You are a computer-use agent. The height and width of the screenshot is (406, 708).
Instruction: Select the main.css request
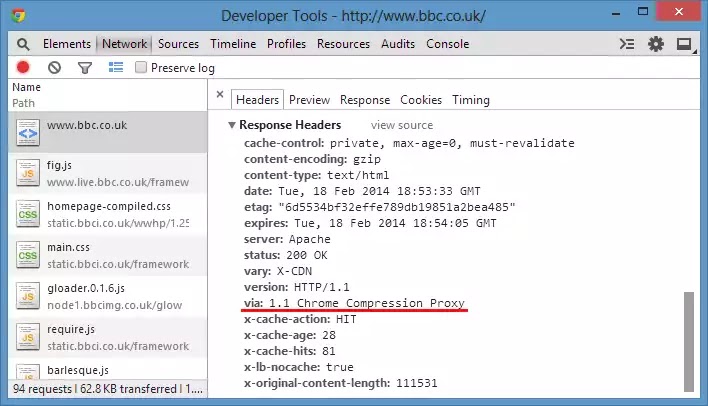[107, 255]
